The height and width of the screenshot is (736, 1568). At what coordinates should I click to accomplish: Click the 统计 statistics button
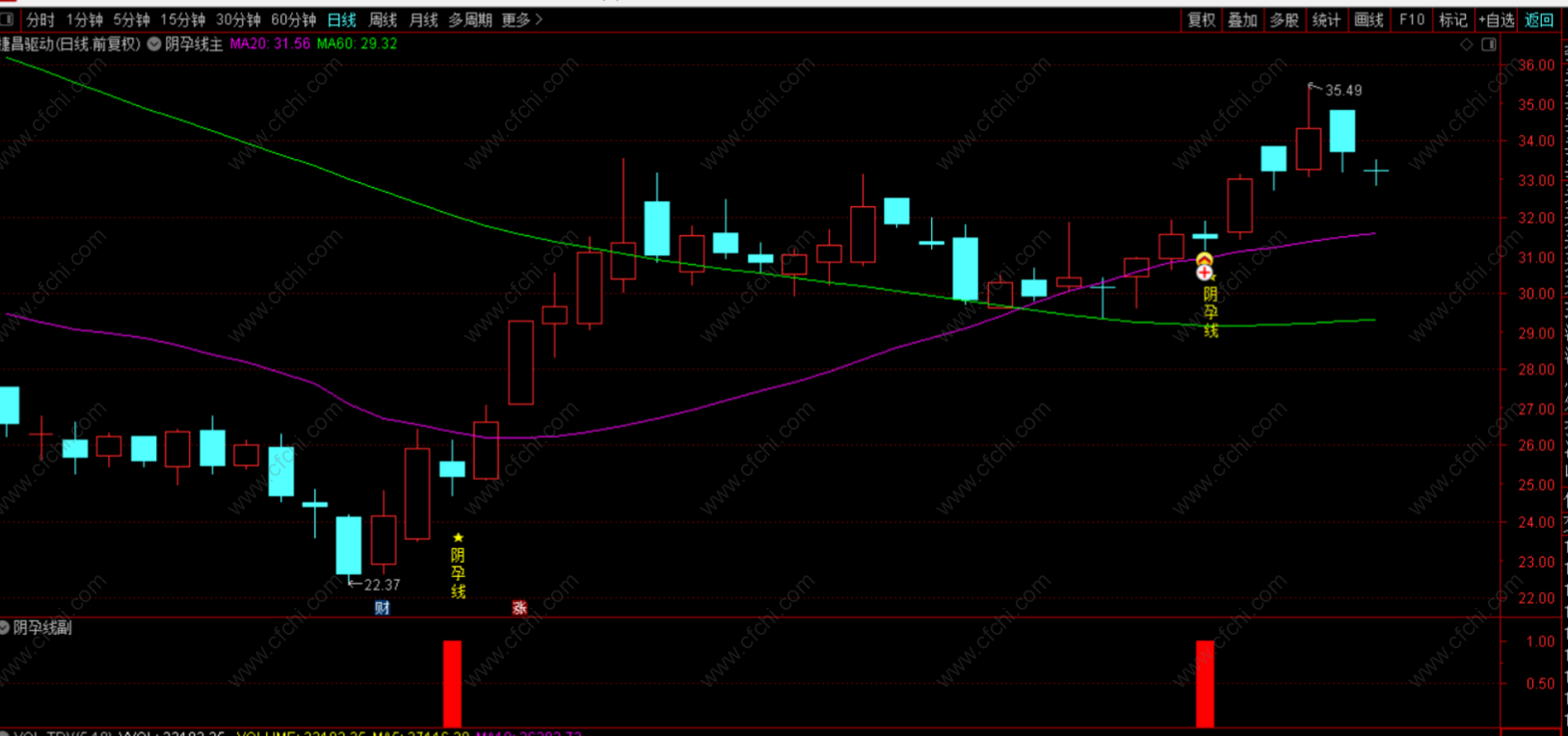(x=1326, y=20)
